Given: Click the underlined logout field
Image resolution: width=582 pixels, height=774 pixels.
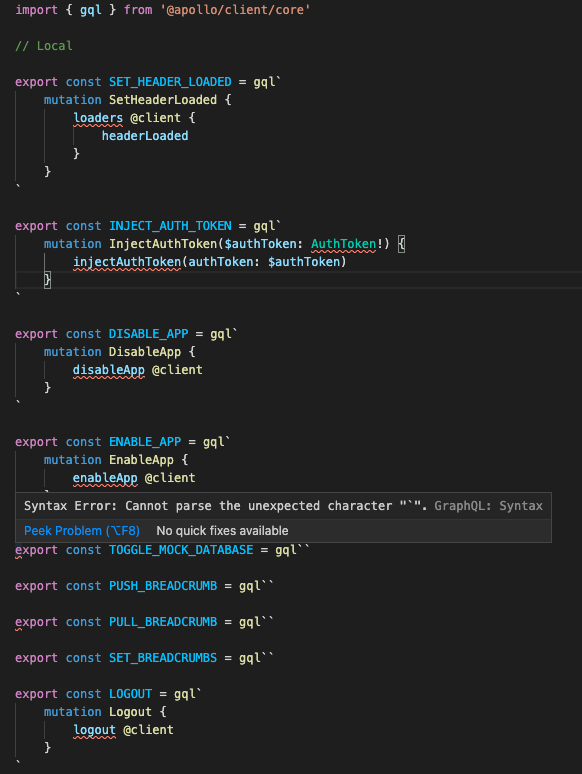Looking at the screenshot, I should click(94, 730).
